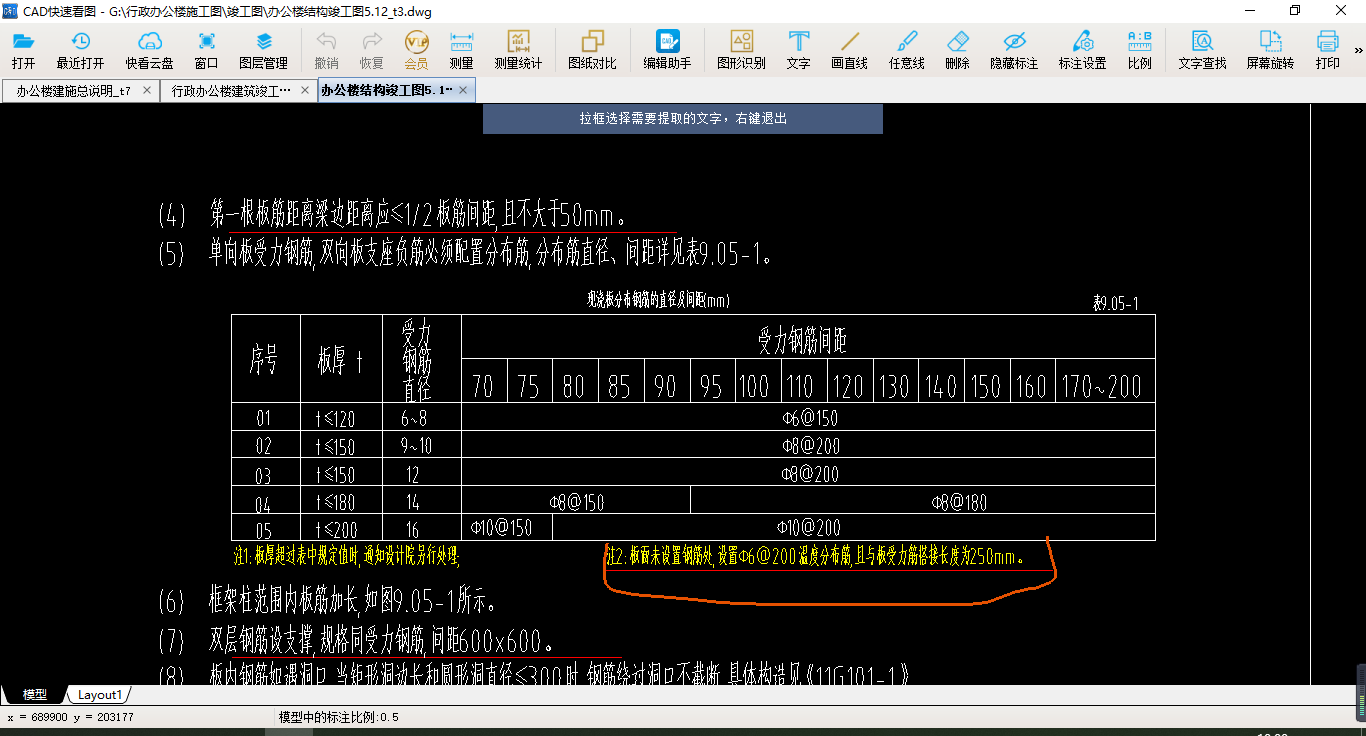This screenshot has height=736, width=1366.
Task: Open 快看云盘 cloud drive
Action: pyautogui.click(x=149, y=50)
